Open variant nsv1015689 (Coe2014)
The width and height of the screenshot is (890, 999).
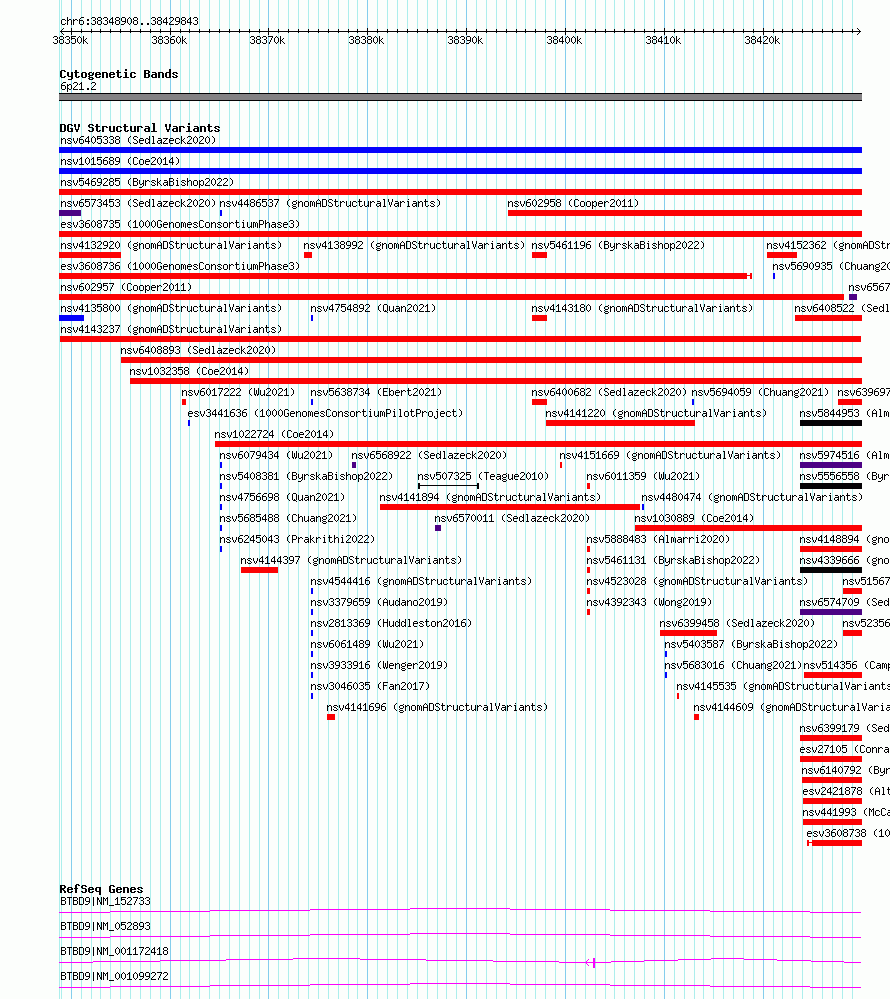[x=120, y=161]
